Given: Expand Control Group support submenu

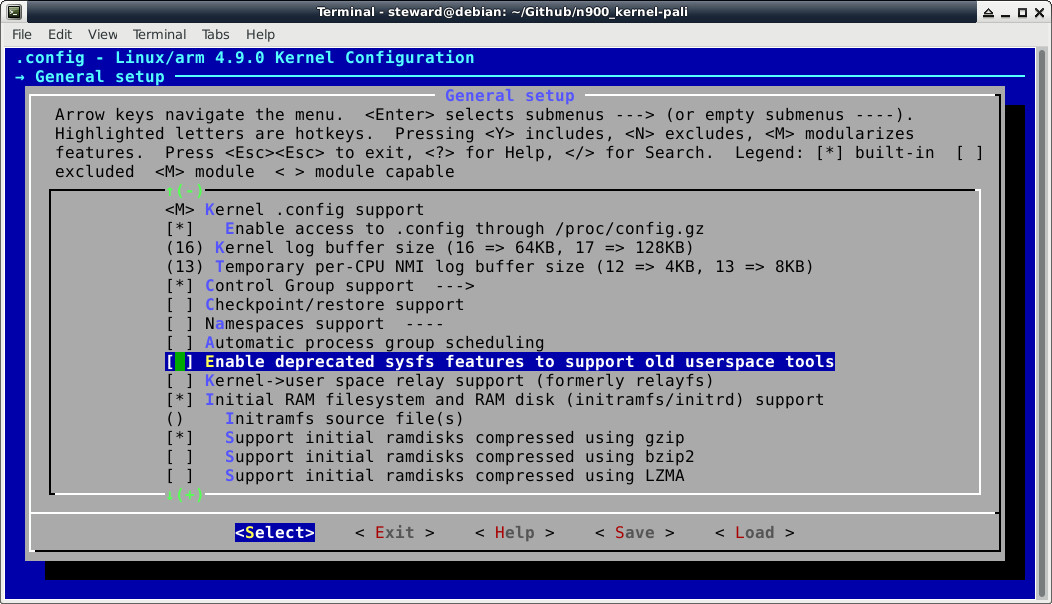Looking at the screenshot, I should click(320, 285).
